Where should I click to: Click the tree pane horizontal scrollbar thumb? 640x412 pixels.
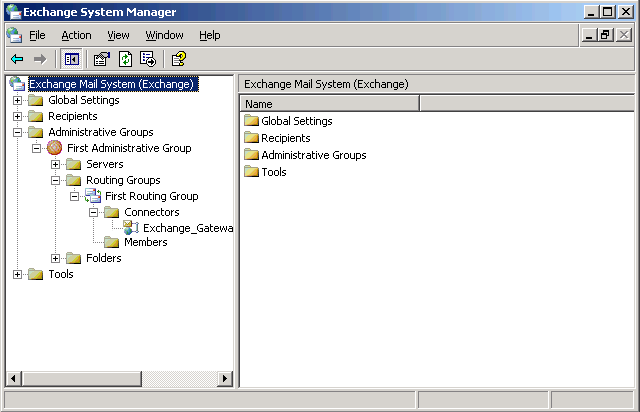[x=82, y=379]
